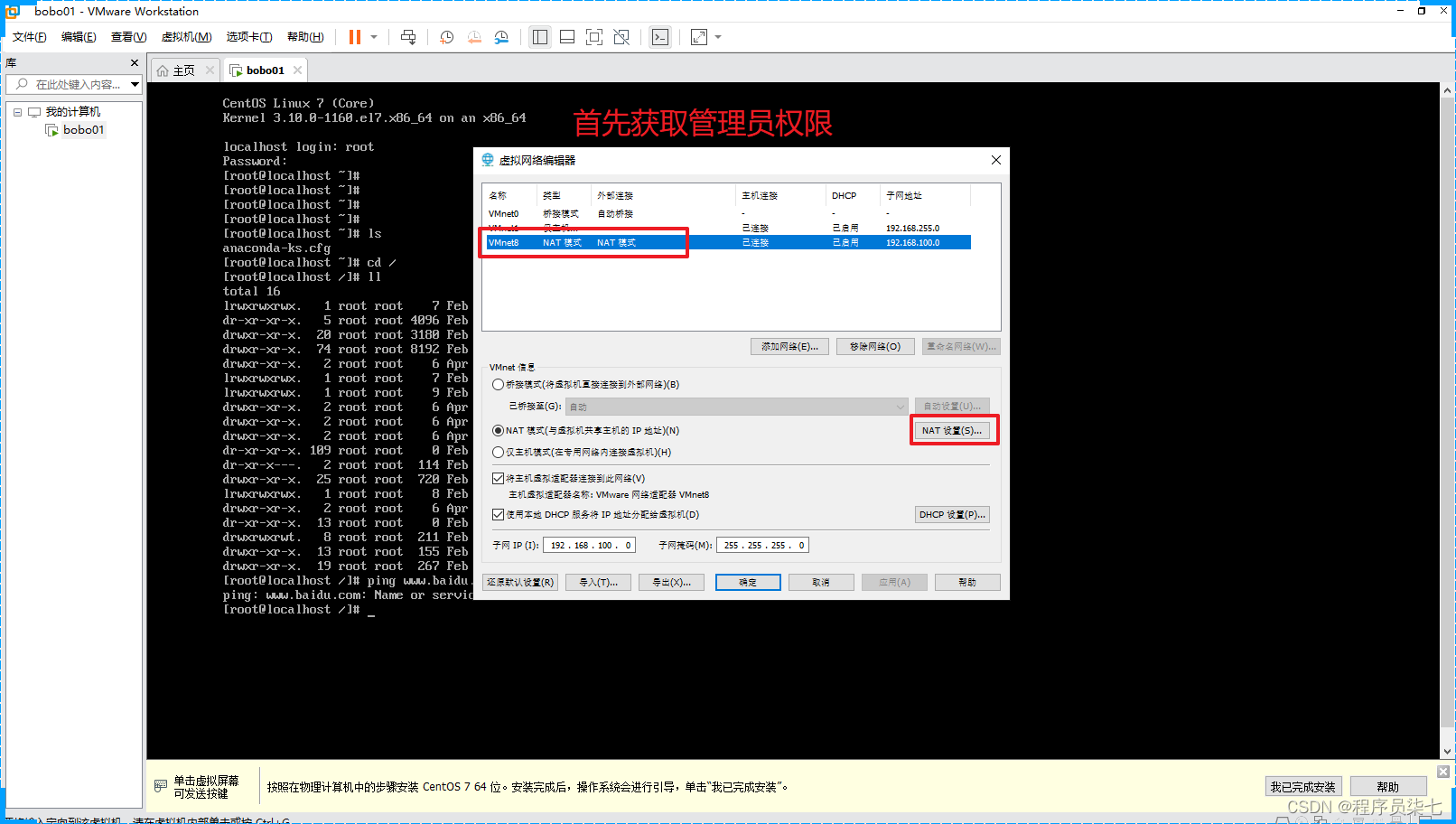The height and width of the screenshot is (824, 1456).
Task: Select the 桥接模式 radio button
Action: click(498, 385)
